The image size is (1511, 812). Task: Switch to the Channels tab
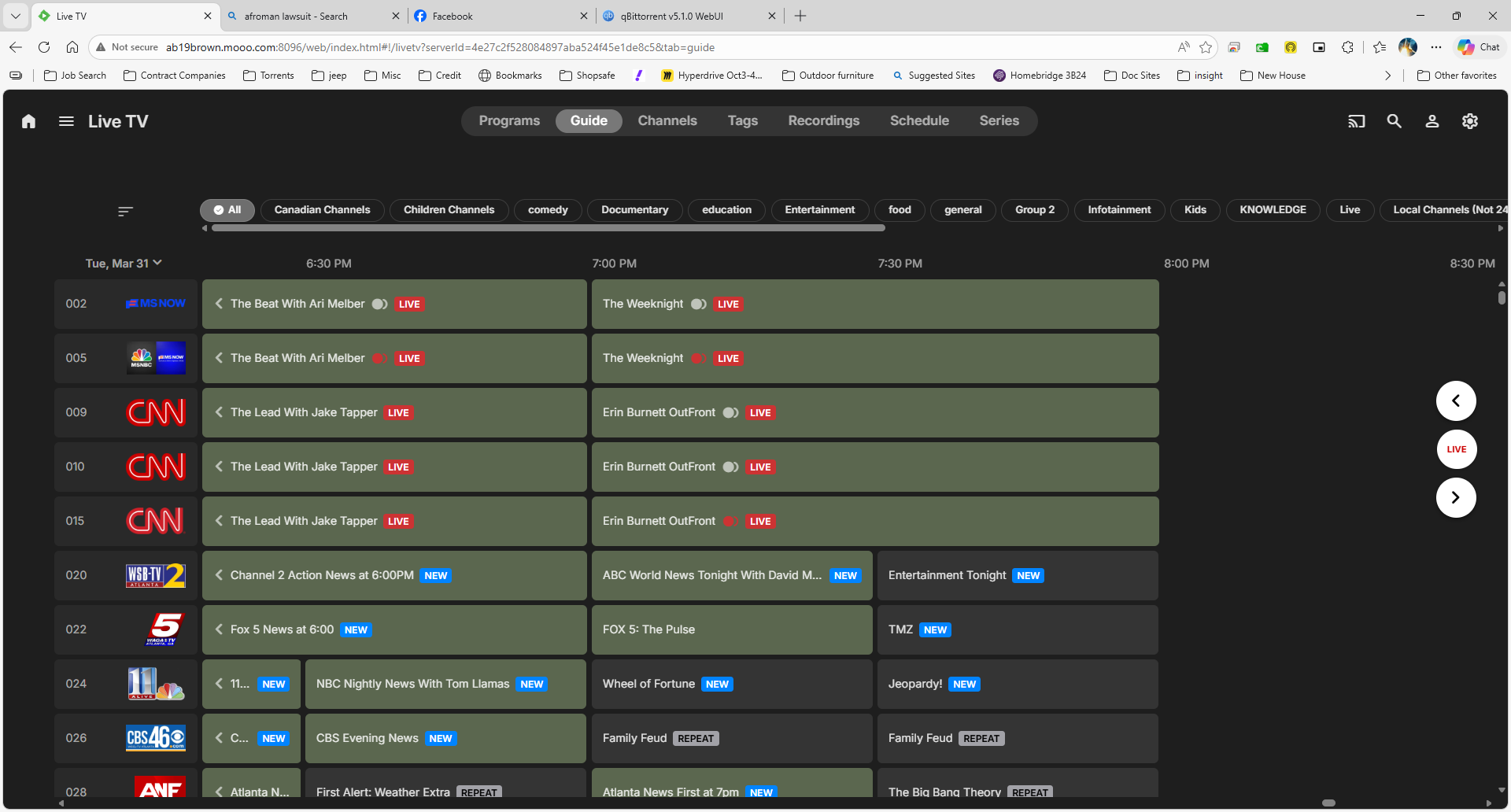tap(667, 121)
